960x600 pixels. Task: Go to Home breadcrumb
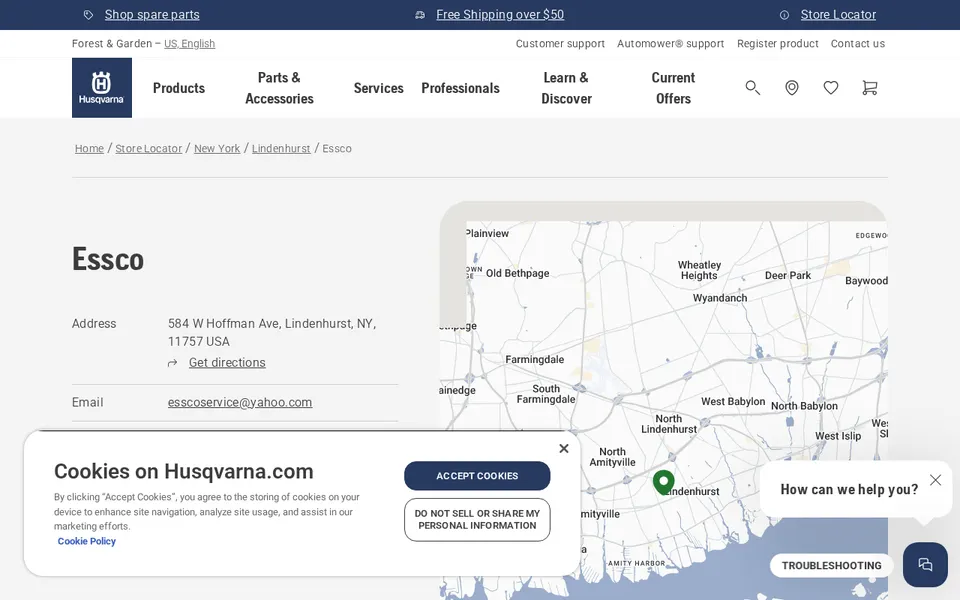tap(89, 149)
